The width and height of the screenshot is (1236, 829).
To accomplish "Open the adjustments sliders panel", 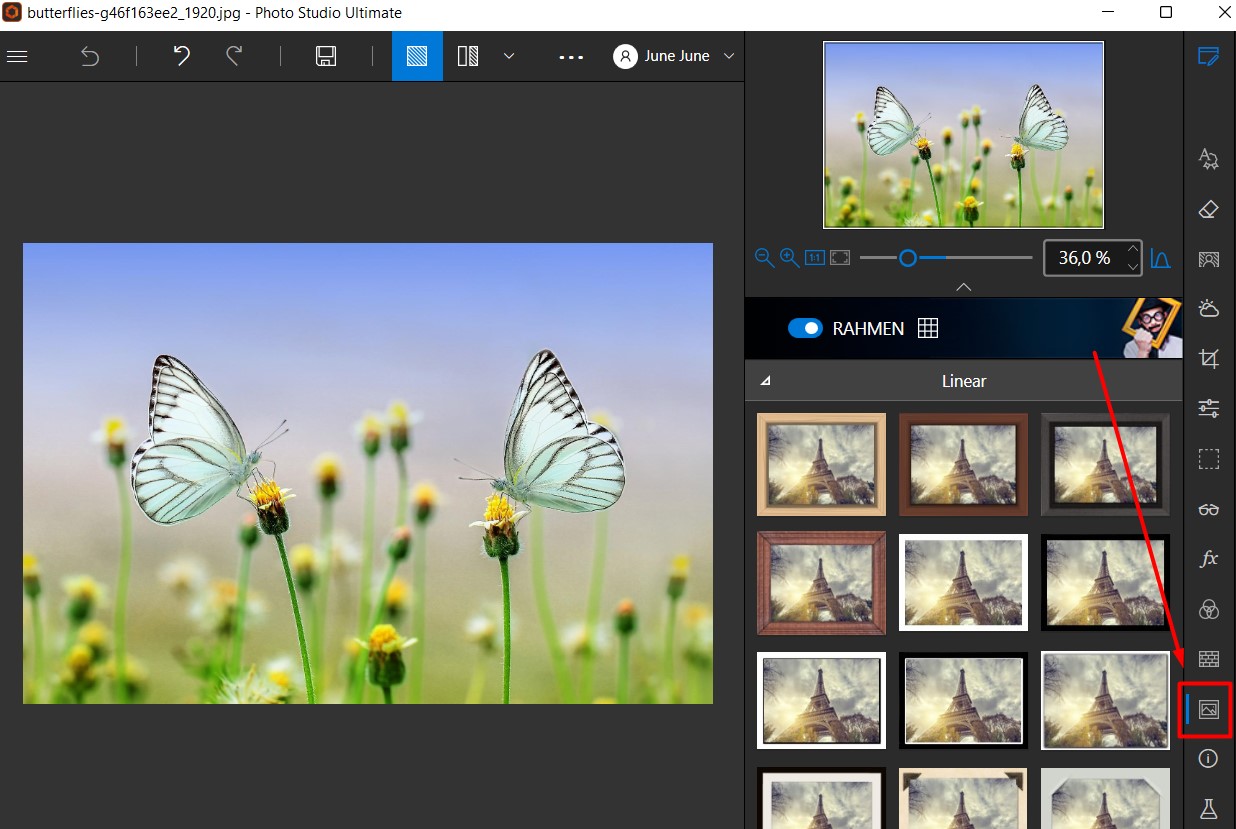I will [x=1209, y=408].
